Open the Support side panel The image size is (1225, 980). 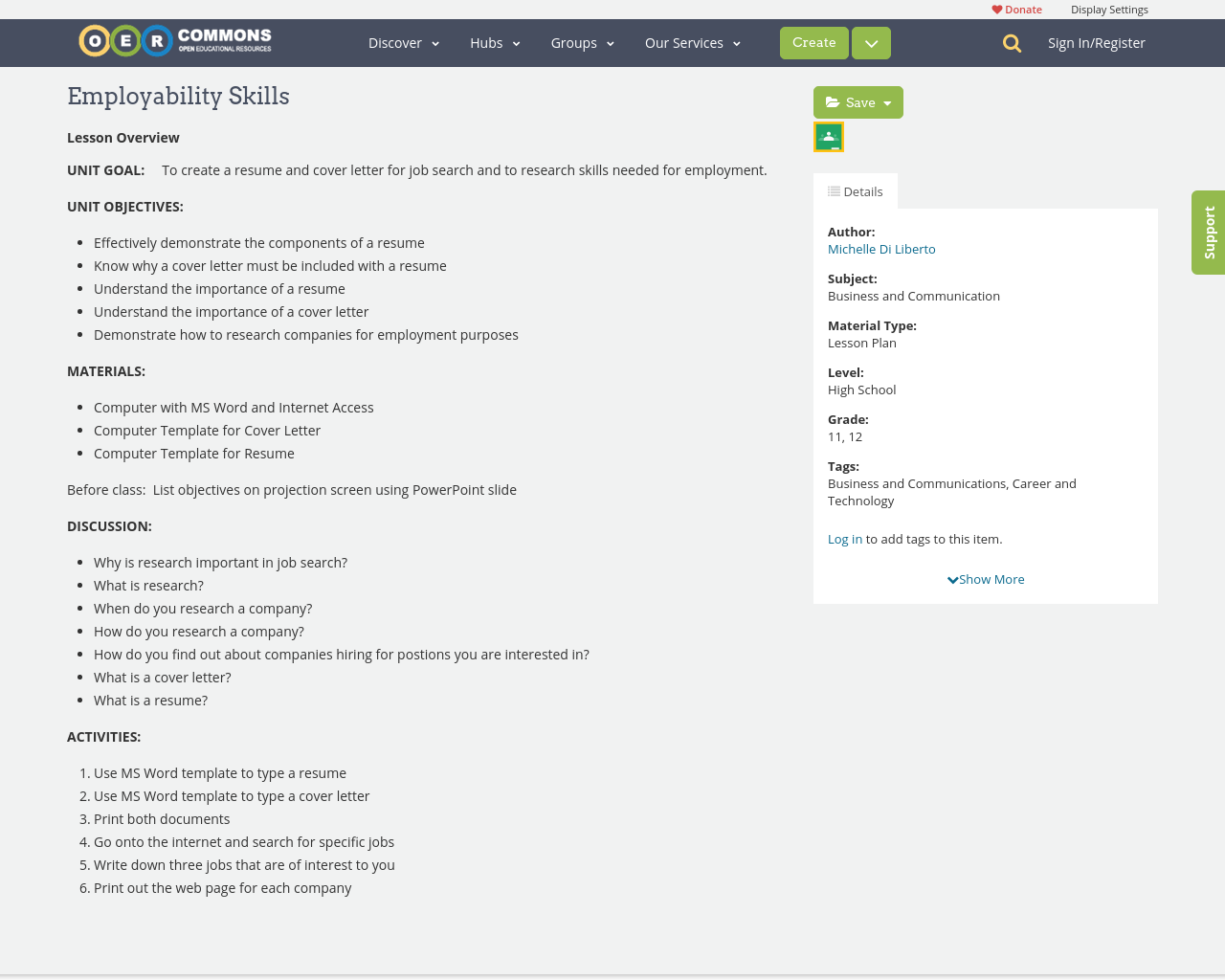[1208, 232]
